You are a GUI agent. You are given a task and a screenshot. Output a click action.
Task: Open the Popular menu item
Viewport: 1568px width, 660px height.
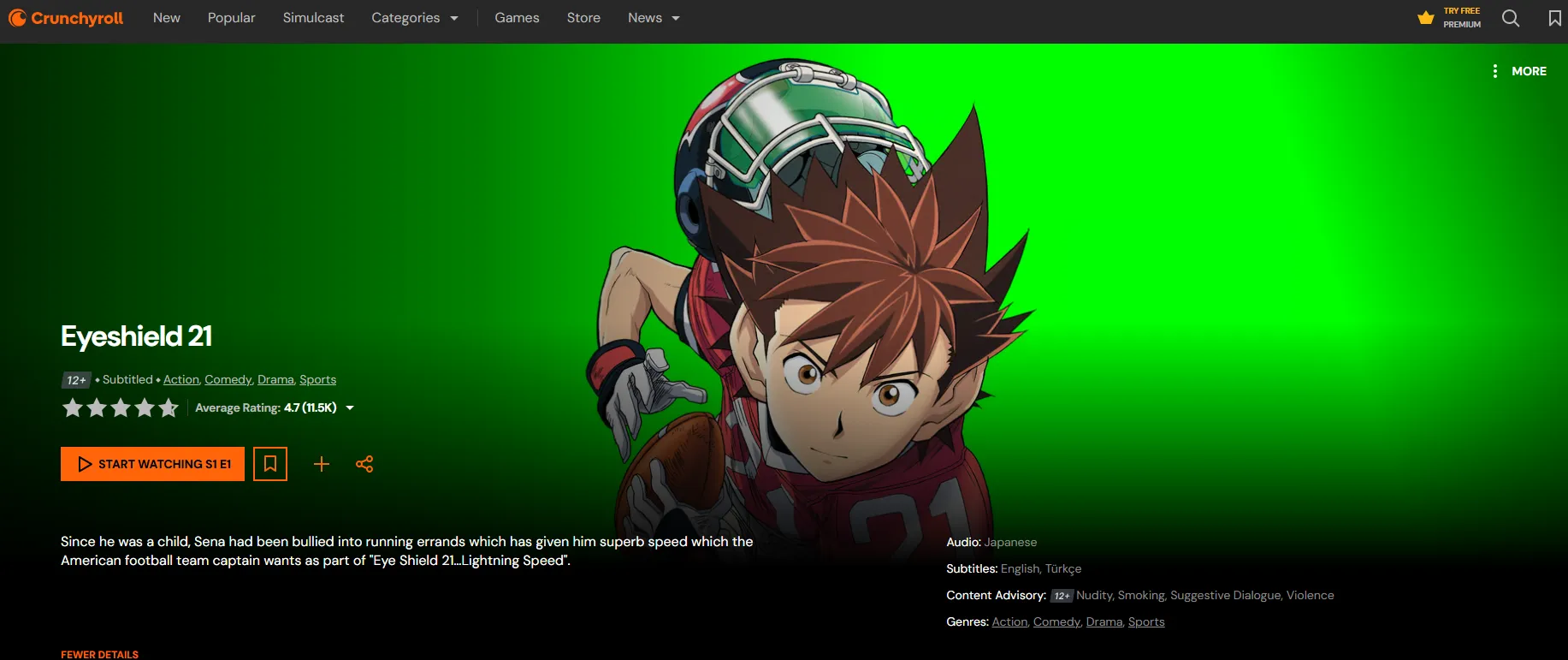pos(231,18)
